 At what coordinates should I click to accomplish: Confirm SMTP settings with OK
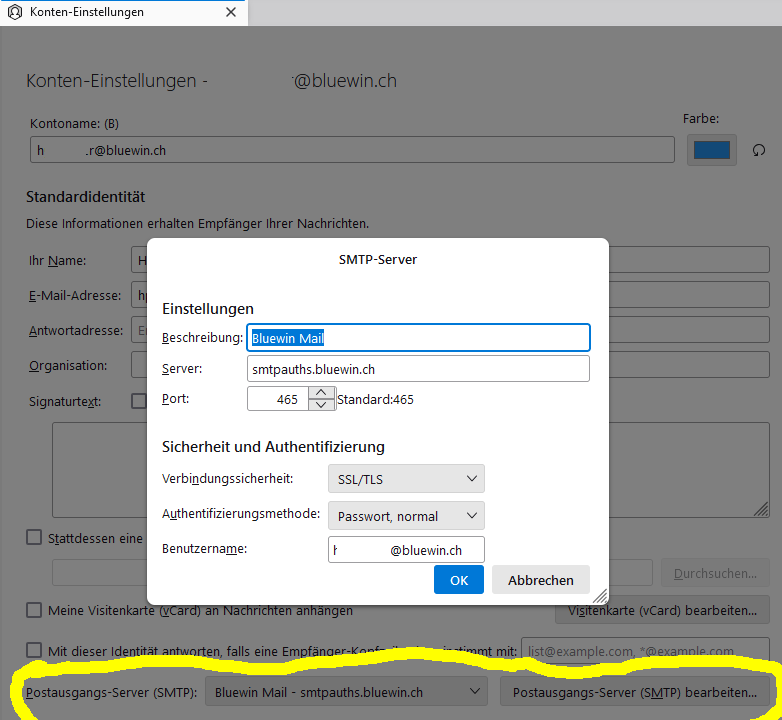459,580
